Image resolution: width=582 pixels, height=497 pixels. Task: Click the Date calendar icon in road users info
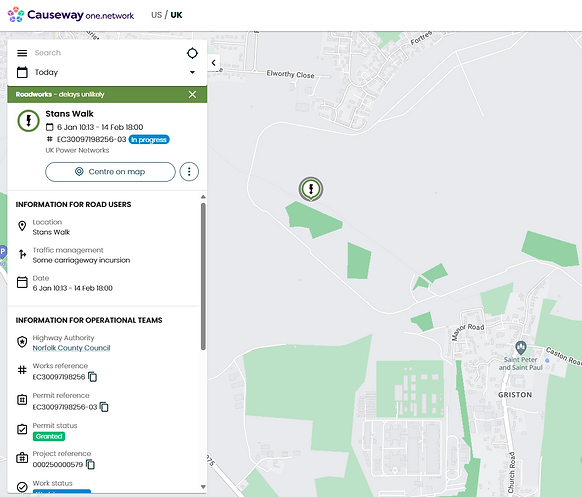point(22,282)
